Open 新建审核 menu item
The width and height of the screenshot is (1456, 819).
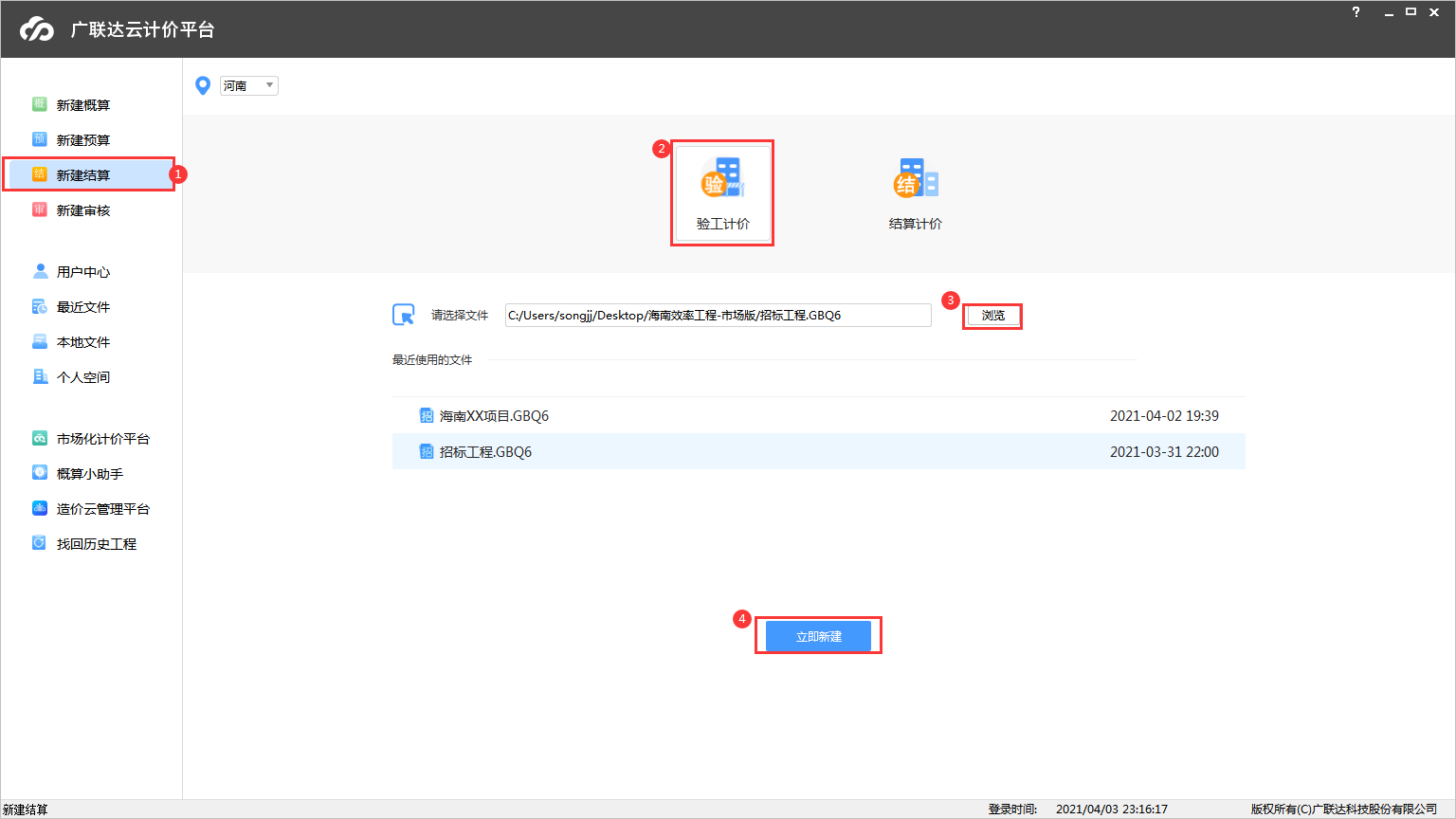point(83,210)
